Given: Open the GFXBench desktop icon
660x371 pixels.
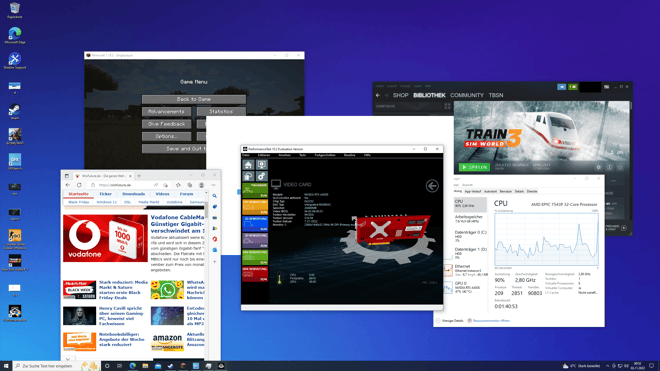Looking at the screenshot, I should pyautogui.click(x=15, y=162).
